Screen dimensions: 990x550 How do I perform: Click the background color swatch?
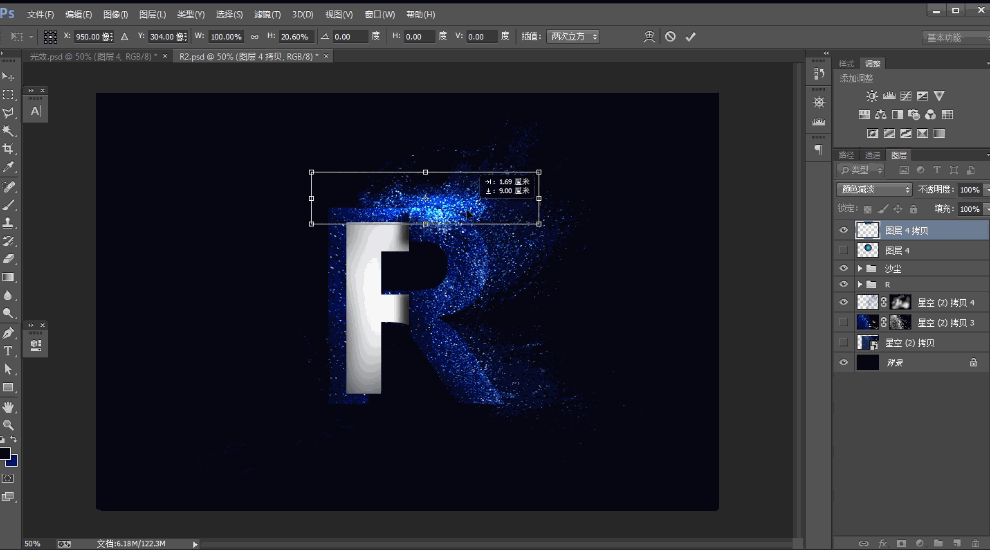tap(13, 461)
